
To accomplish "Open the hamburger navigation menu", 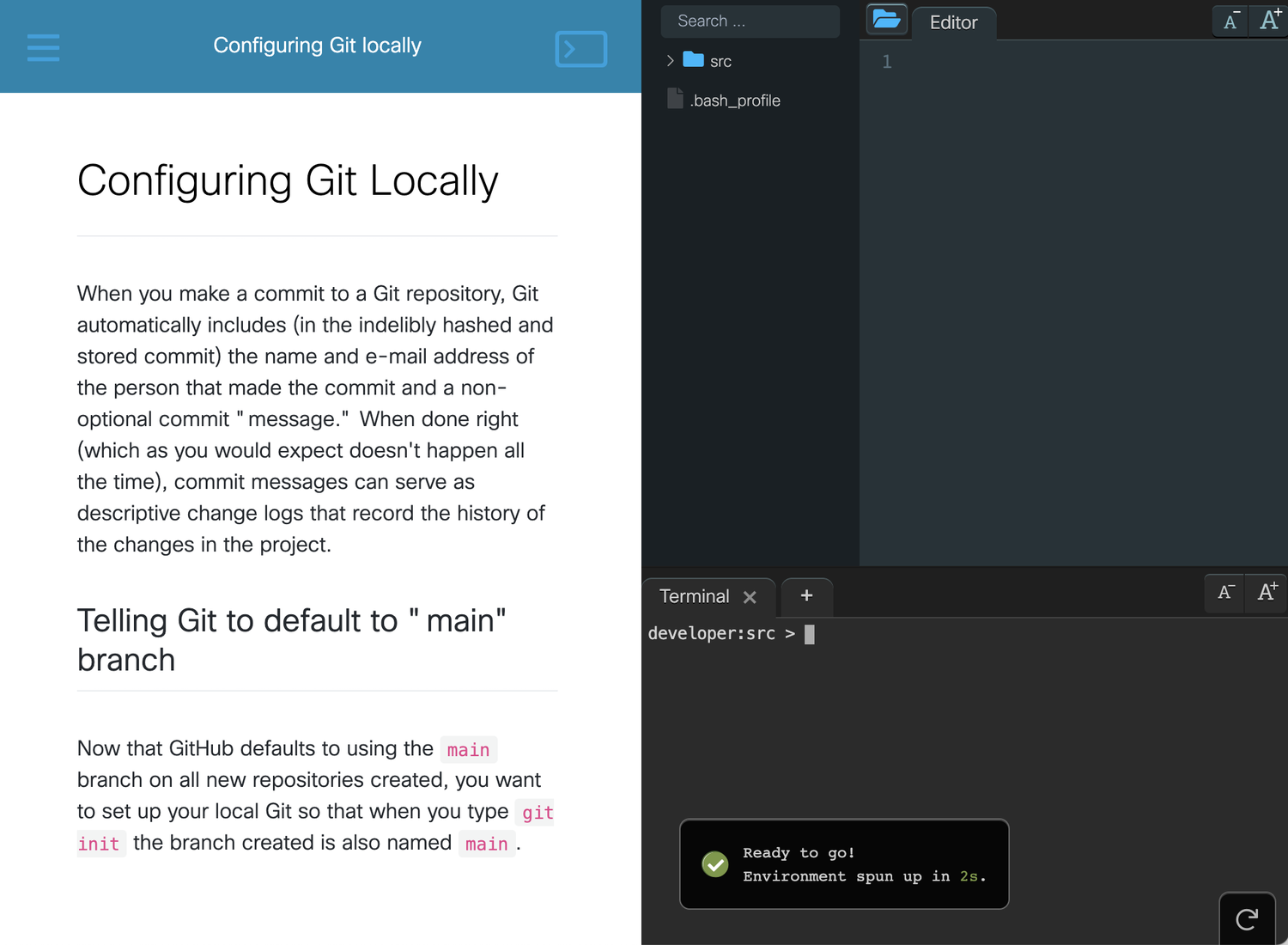I will click(x=43, y=47).
